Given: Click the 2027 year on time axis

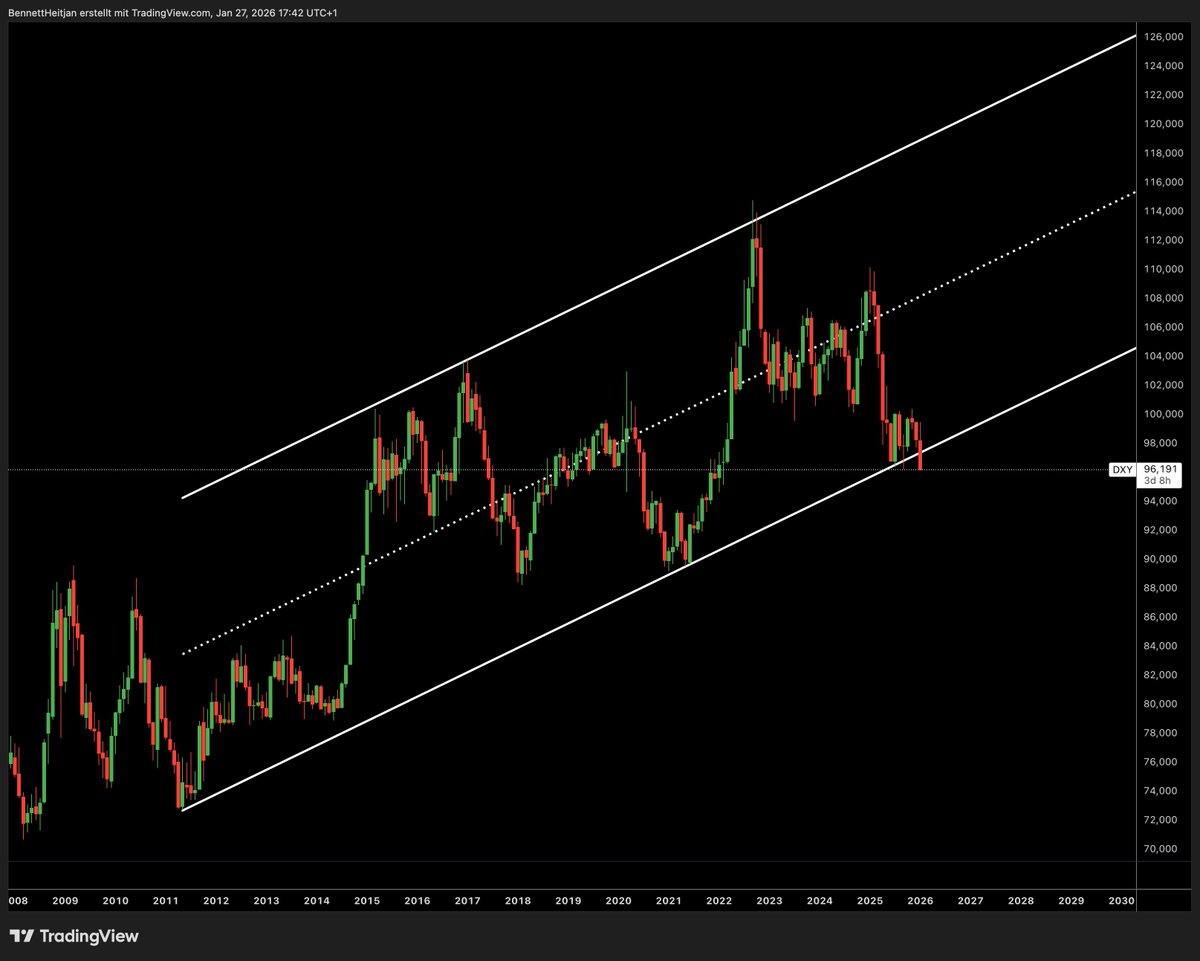Looking at the screenshot, I should [970, 901].
